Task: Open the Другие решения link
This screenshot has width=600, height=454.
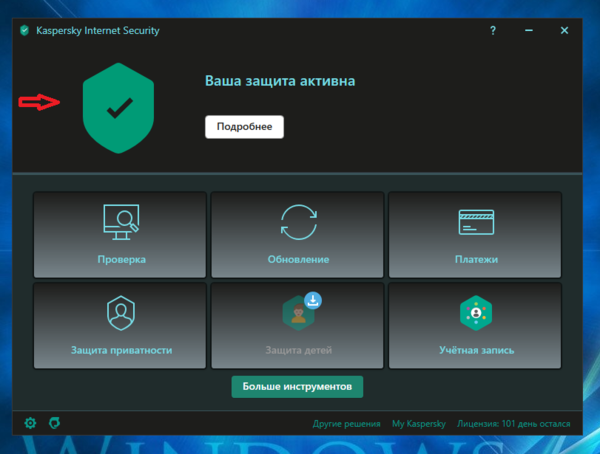Action: point(346,424)
